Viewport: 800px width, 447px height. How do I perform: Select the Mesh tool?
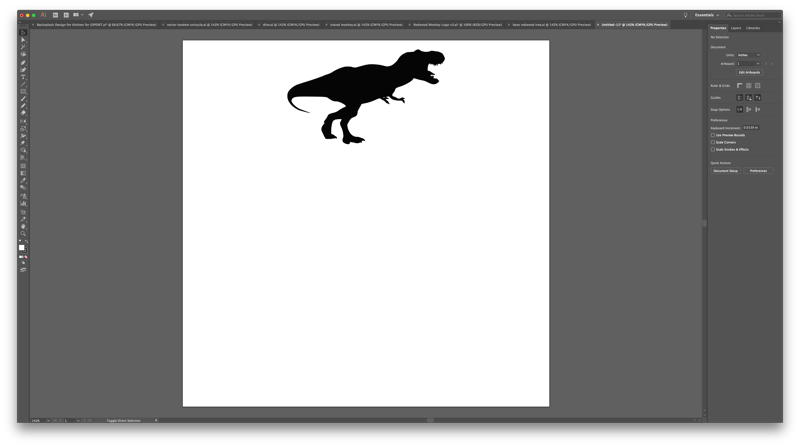point(23,166)
